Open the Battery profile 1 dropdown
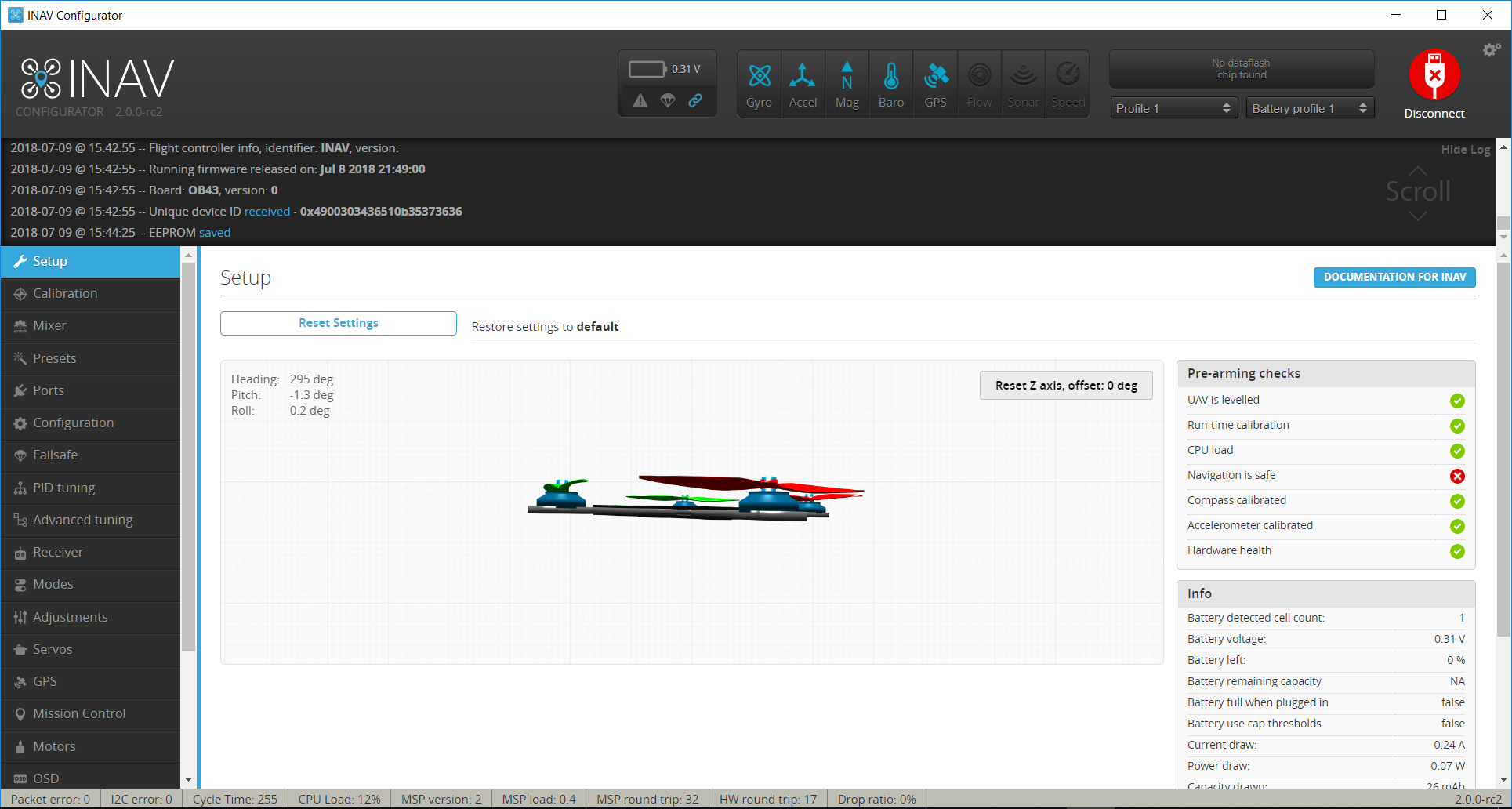1512x809 pixels. (x=1308, y=107)
